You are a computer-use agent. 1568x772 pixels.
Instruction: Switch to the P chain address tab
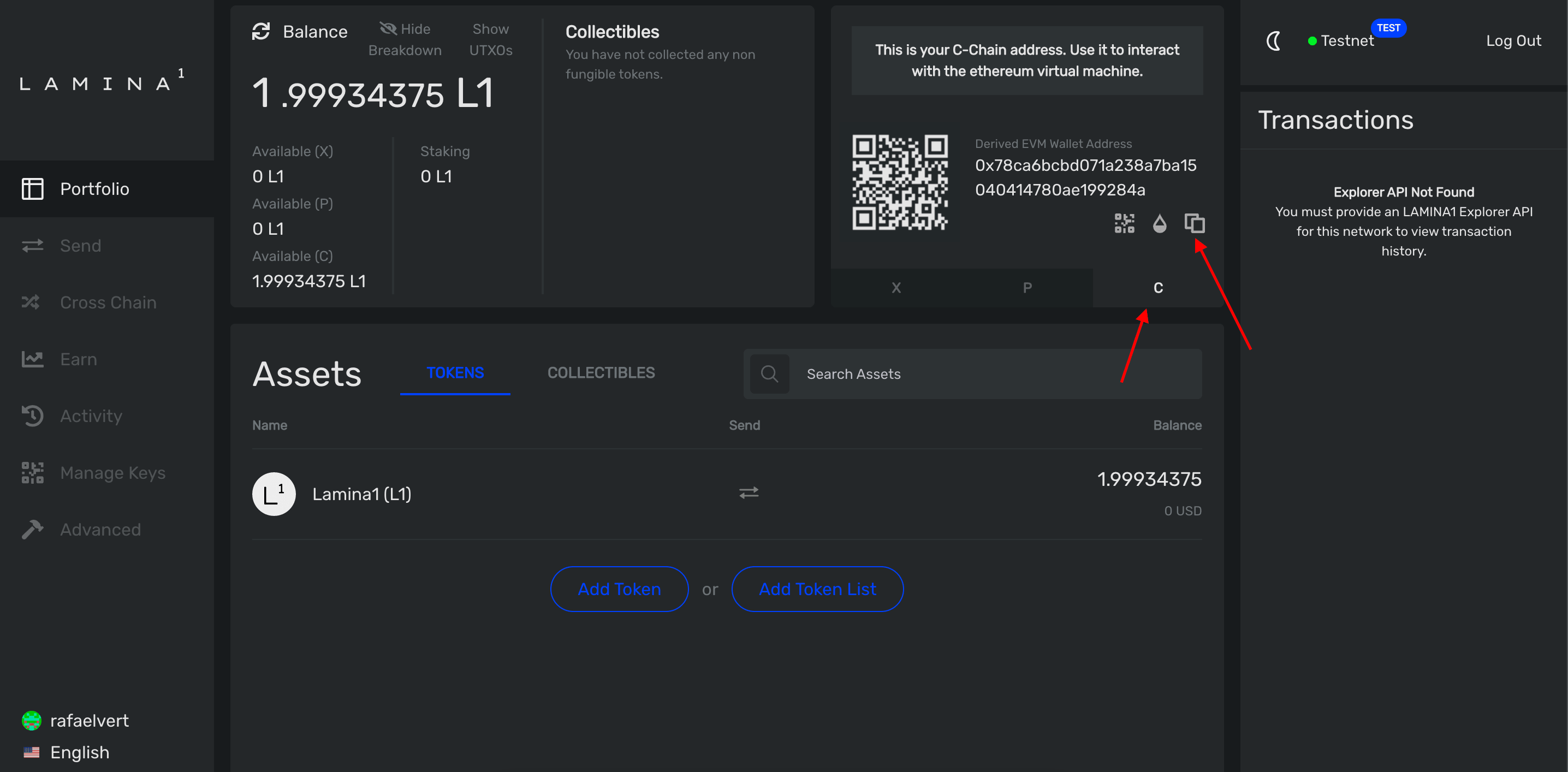click(1027, 287)
